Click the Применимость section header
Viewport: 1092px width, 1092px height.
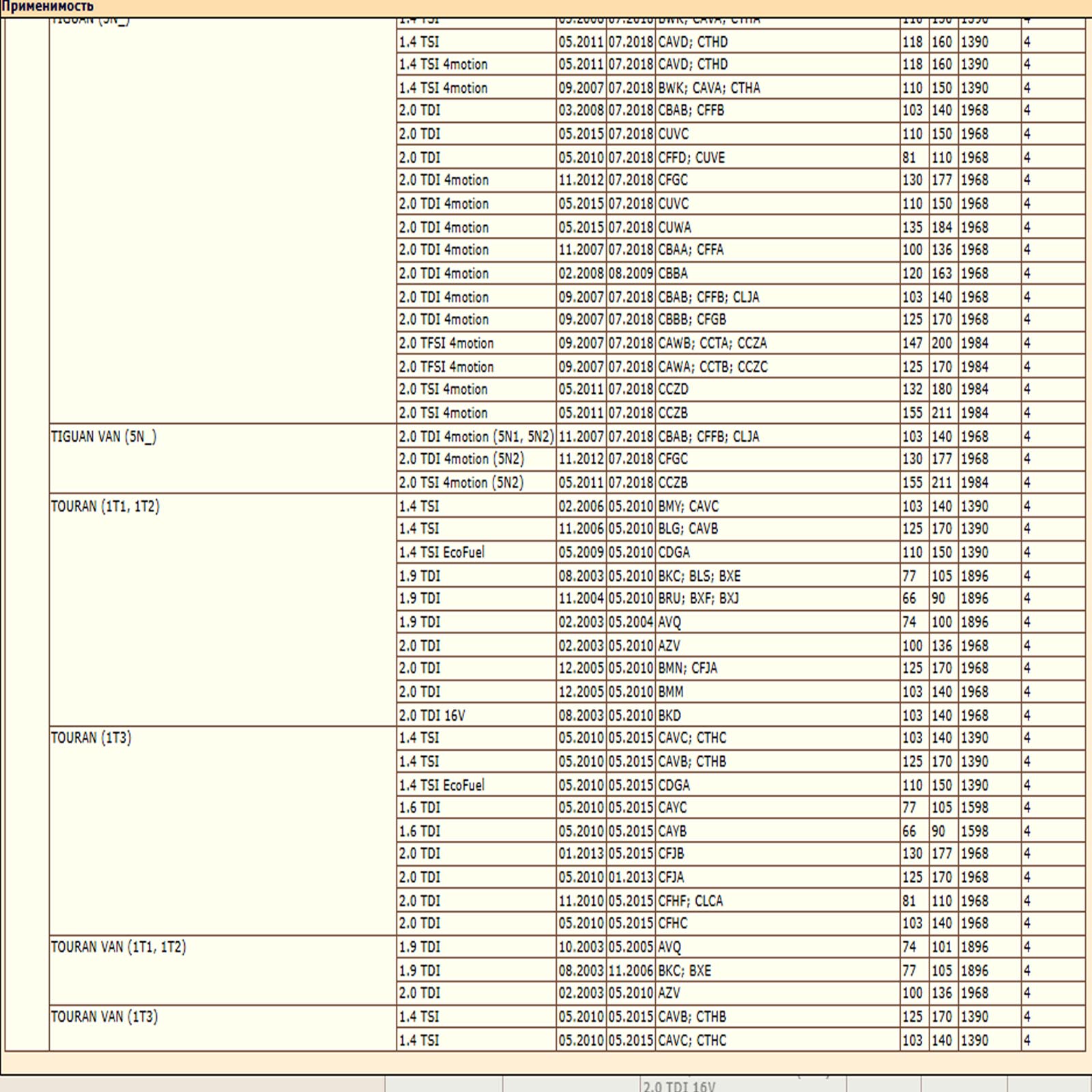click(x=48, y=7)
